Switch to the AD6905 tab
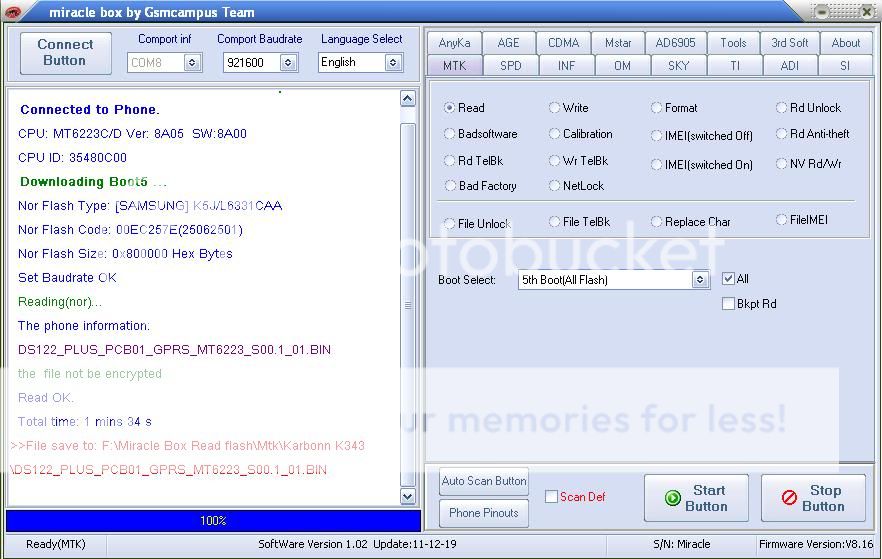Screen dimensions: 882x559 (675, 43)
